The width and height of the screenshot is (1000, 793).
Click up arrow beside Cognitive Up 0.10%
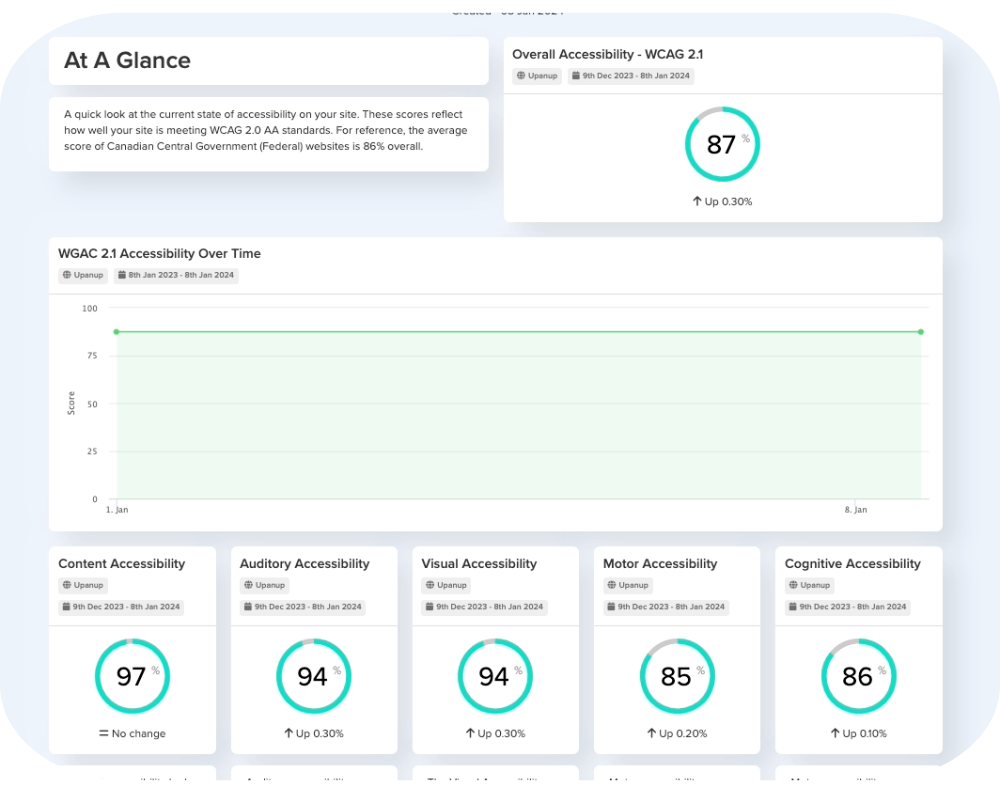(835, 734)
